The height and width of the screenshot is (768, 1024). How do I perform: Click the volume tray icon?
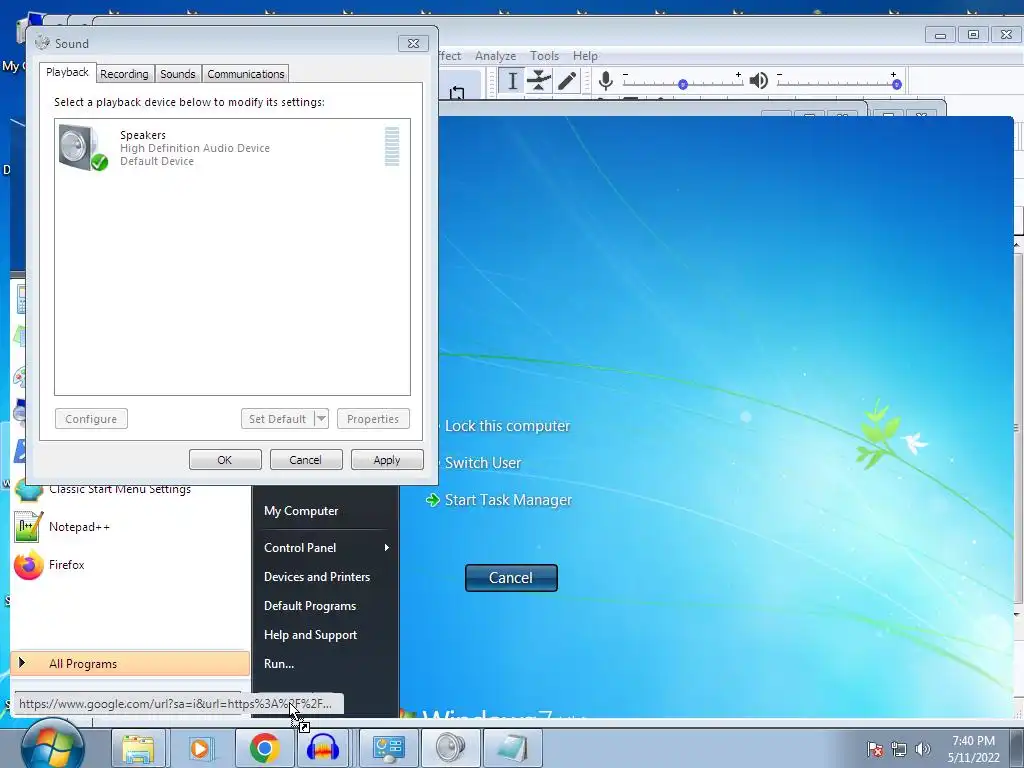(x=923, y=749)
